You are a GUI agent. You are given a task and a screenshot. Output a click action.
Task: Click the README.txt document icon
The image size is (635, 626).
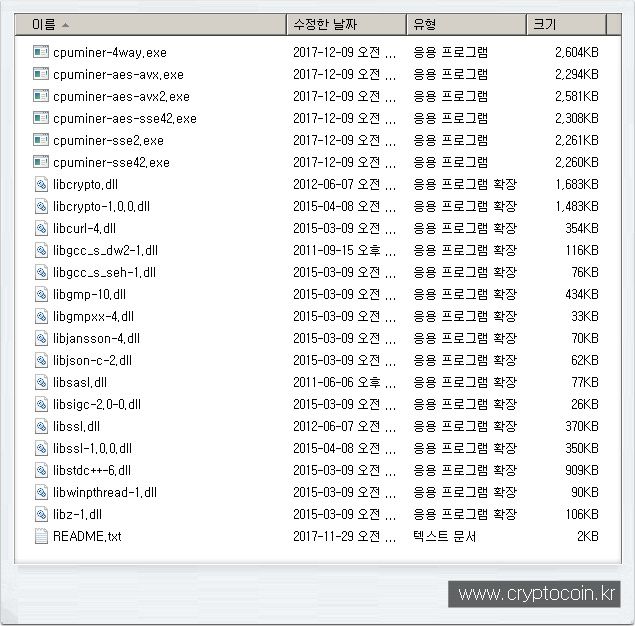point(41,536)
